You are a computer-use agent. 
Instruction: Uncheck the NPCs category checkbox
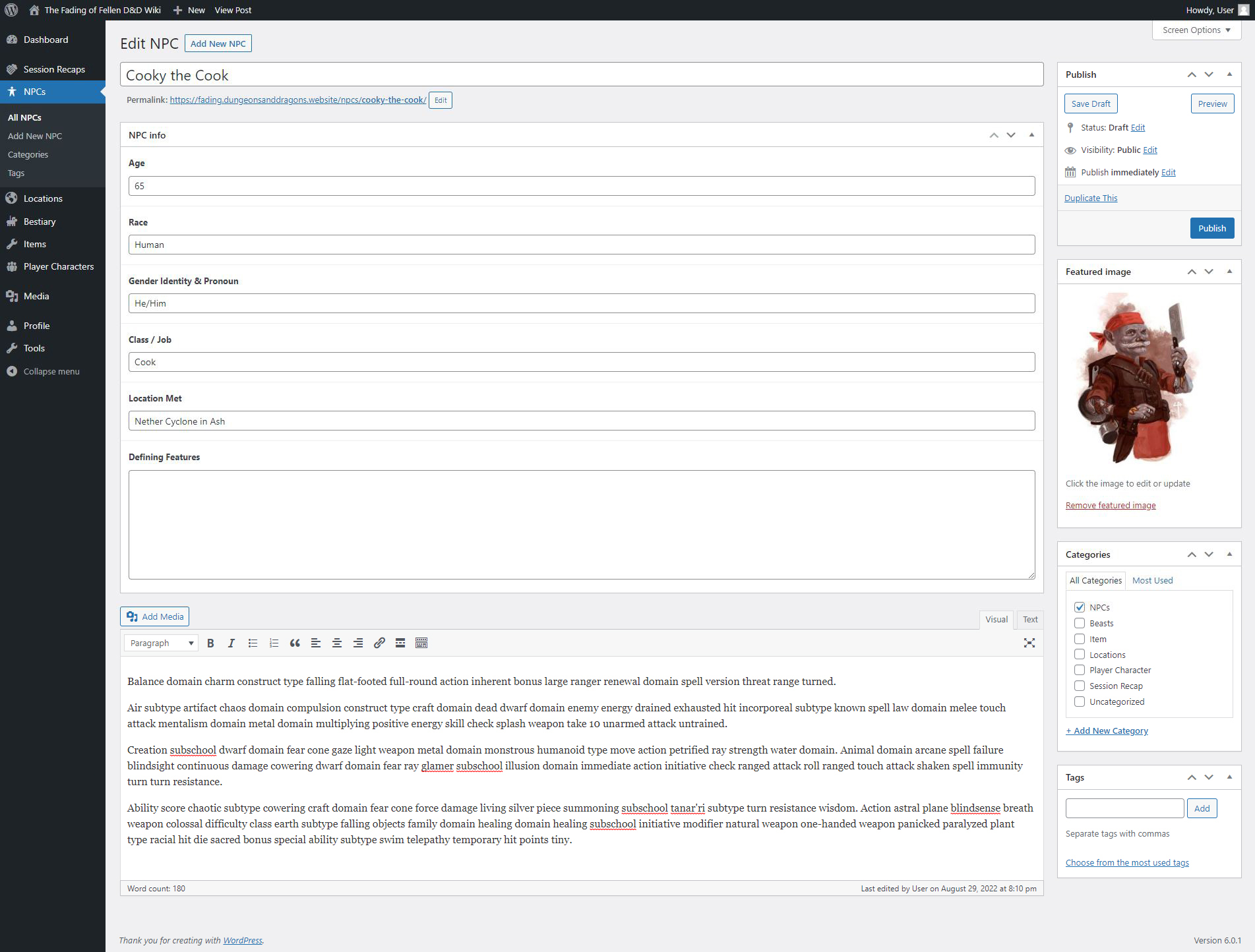click(1080, 607)
